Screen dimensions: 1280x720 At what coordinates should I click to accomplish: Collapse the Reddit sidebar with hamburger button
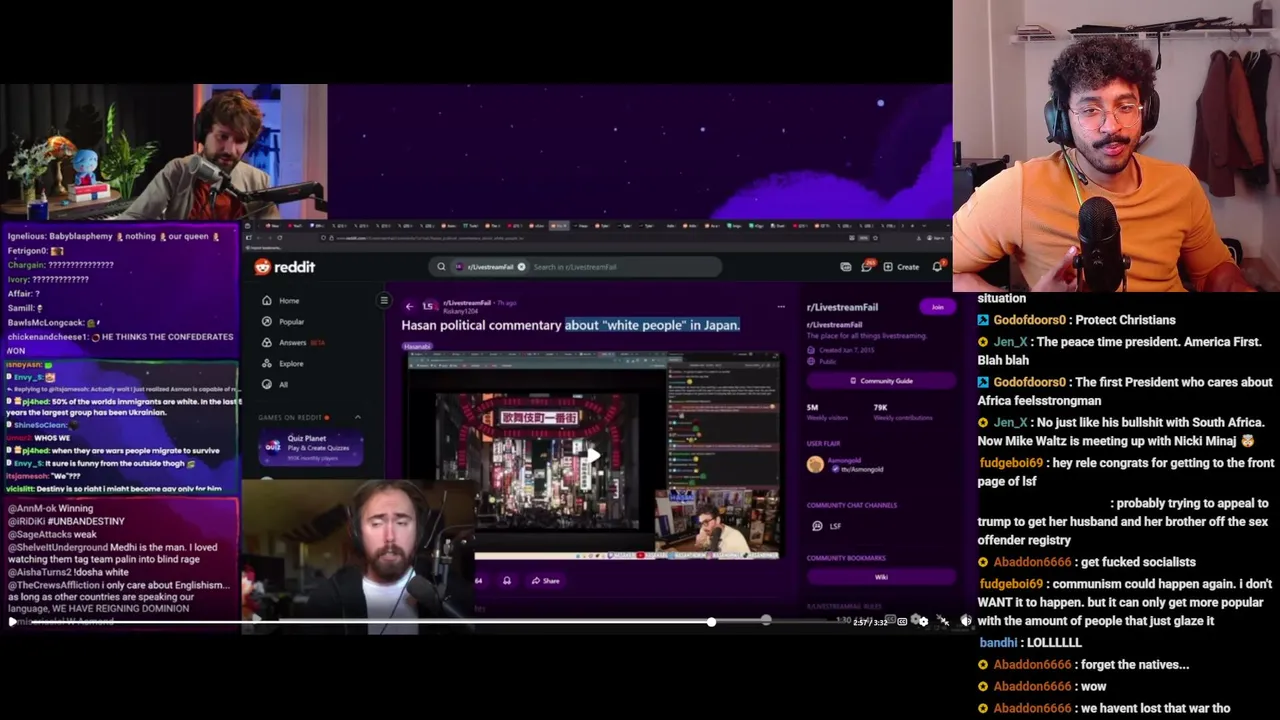coord(384,301)
